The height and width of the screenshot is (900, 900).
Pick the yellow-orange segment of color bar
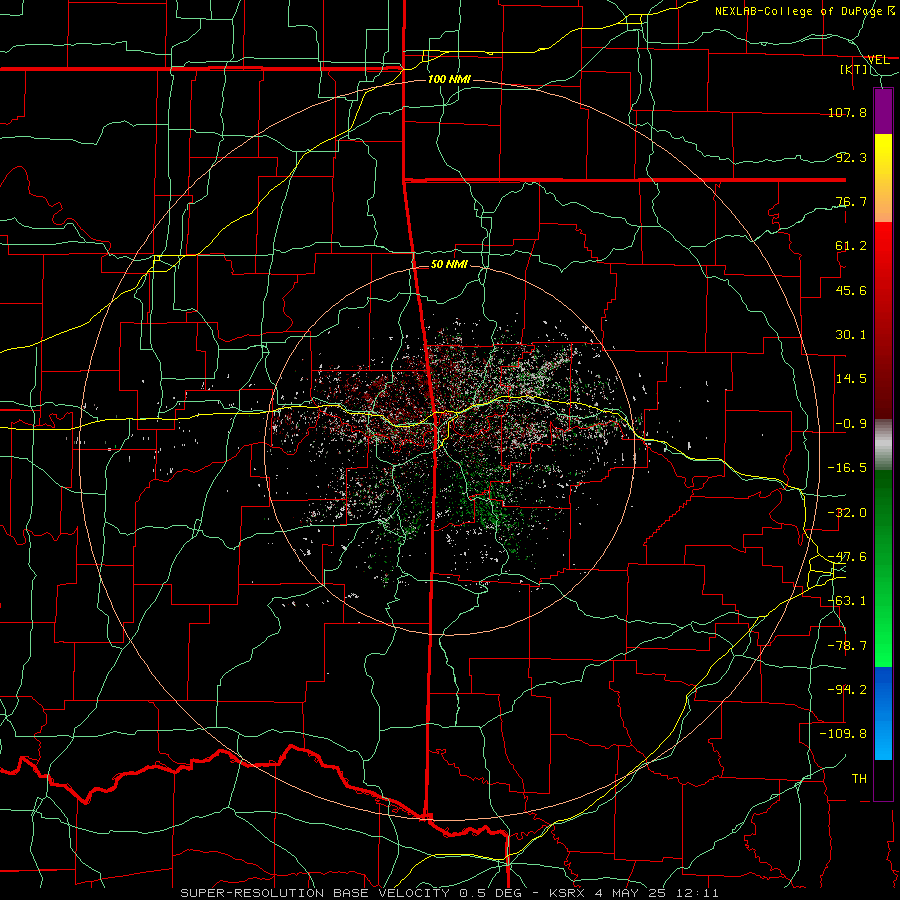[x=883, y=178]
